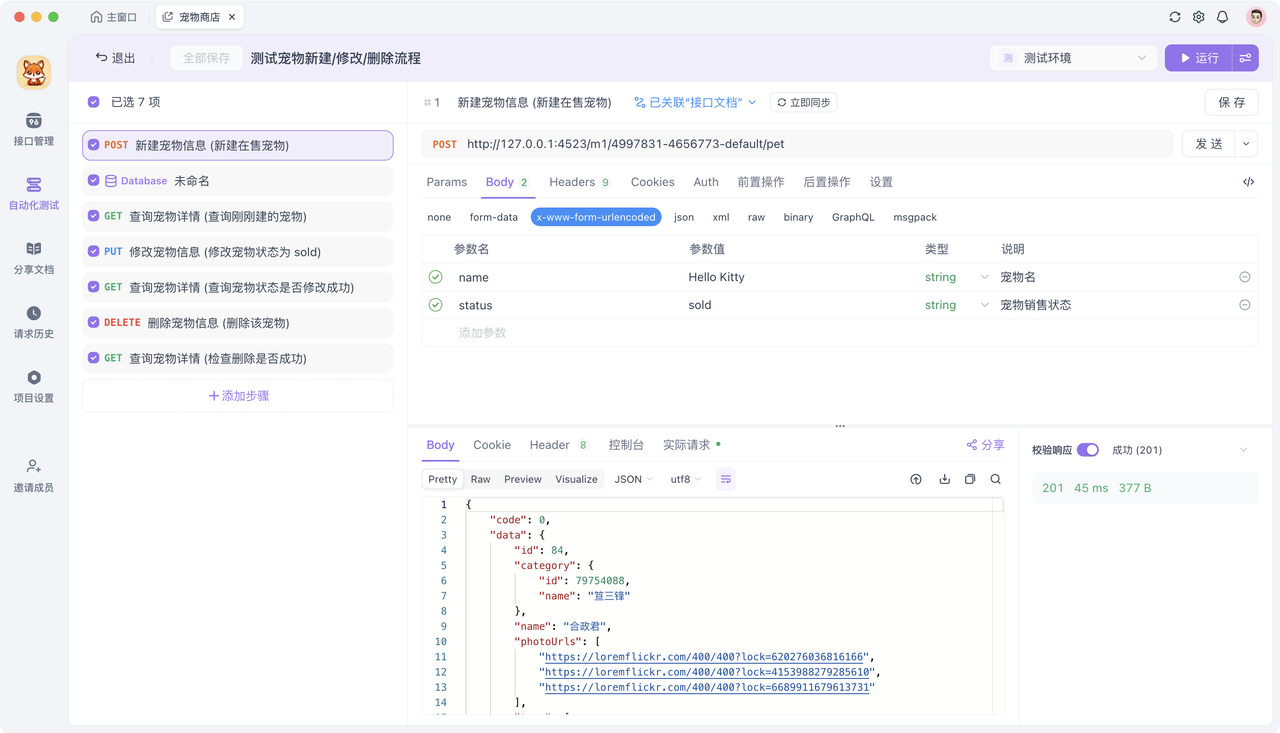Open dropdown arrow next to 发送
This screenshot has width=1280, height=733.
1246,144
